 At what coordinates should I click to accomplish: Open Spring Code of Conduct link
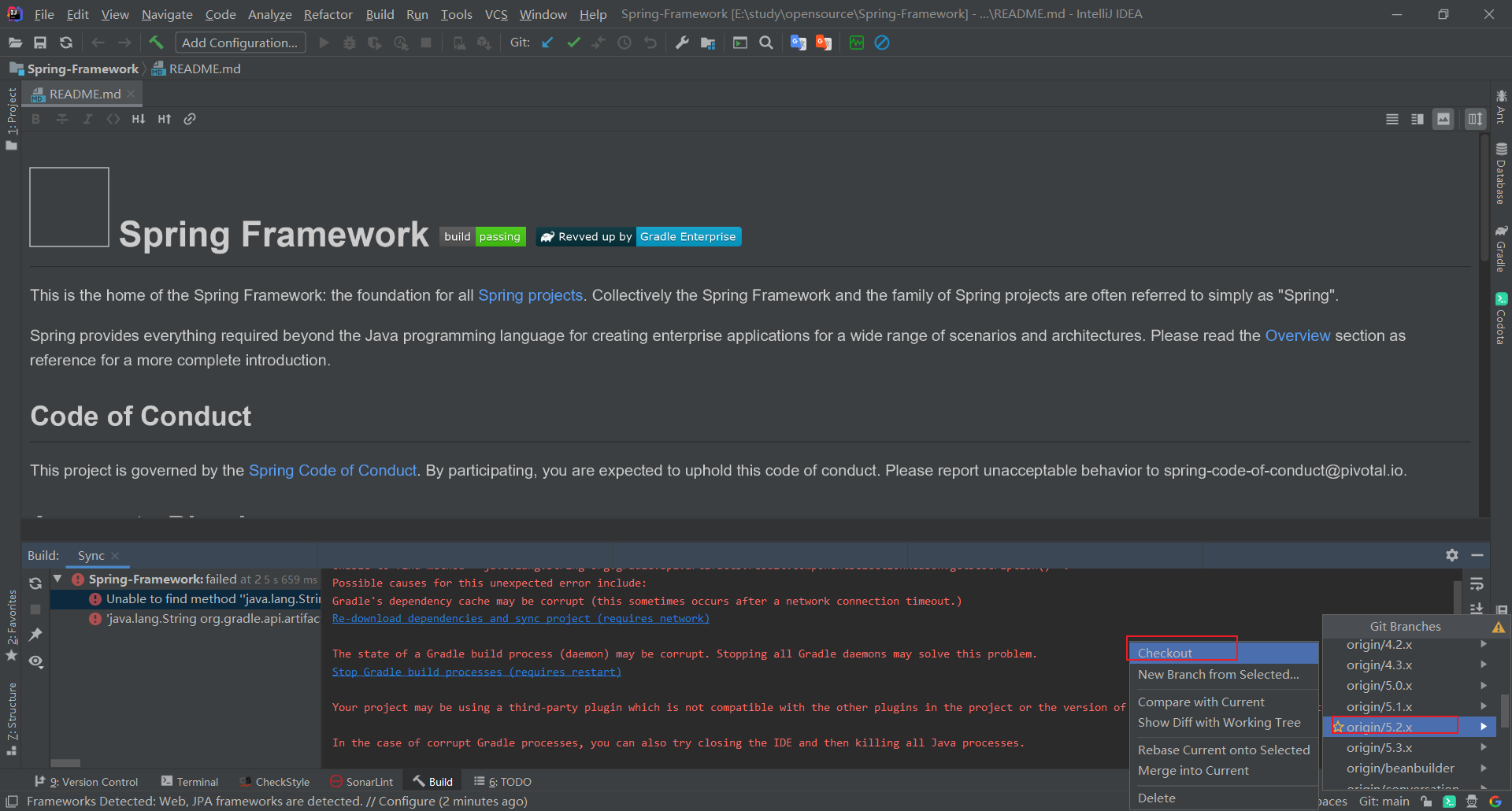[x=332, y=470]
